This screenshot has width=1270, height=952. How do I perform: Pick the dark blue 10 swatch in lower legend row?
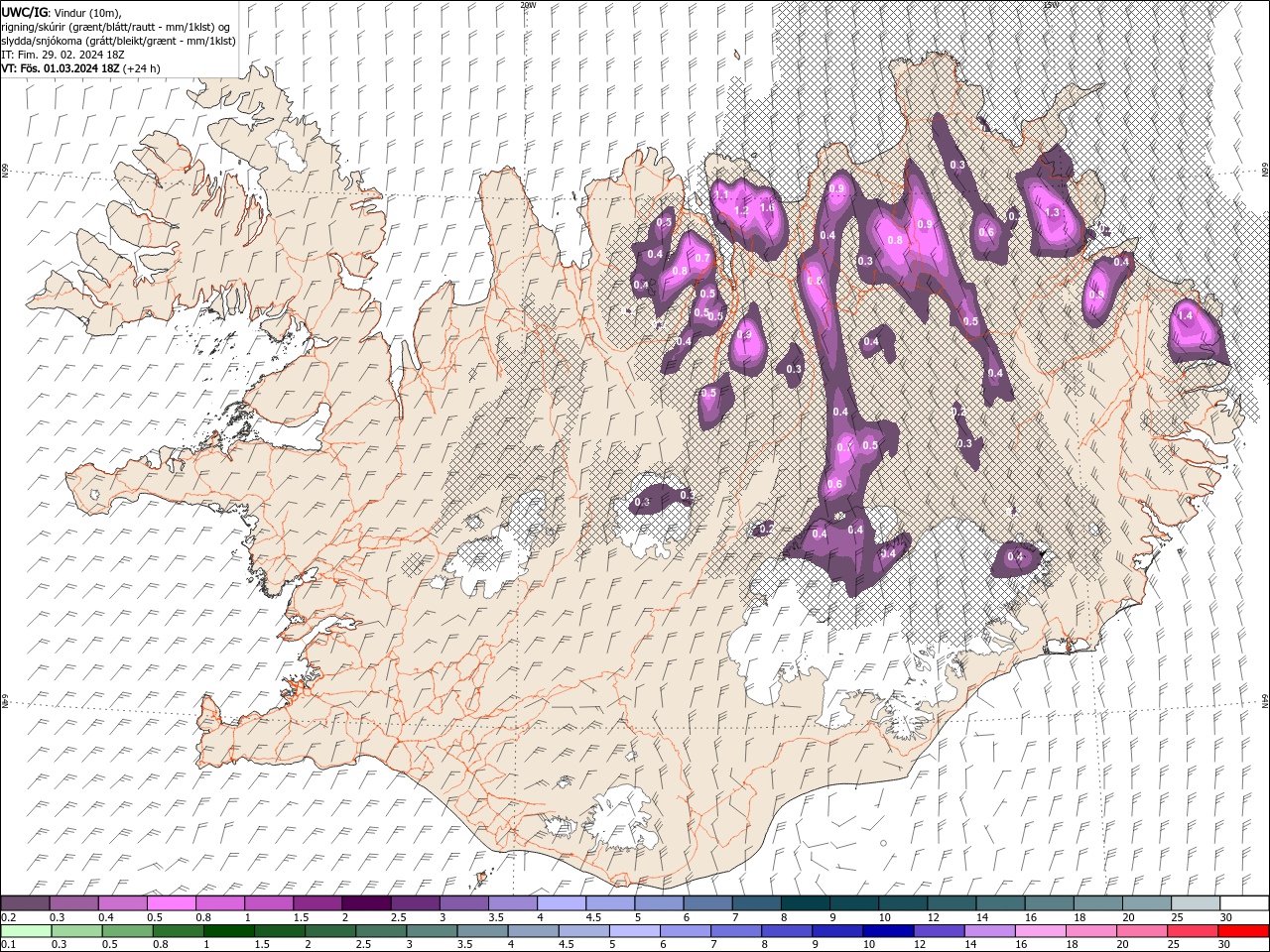888,931
